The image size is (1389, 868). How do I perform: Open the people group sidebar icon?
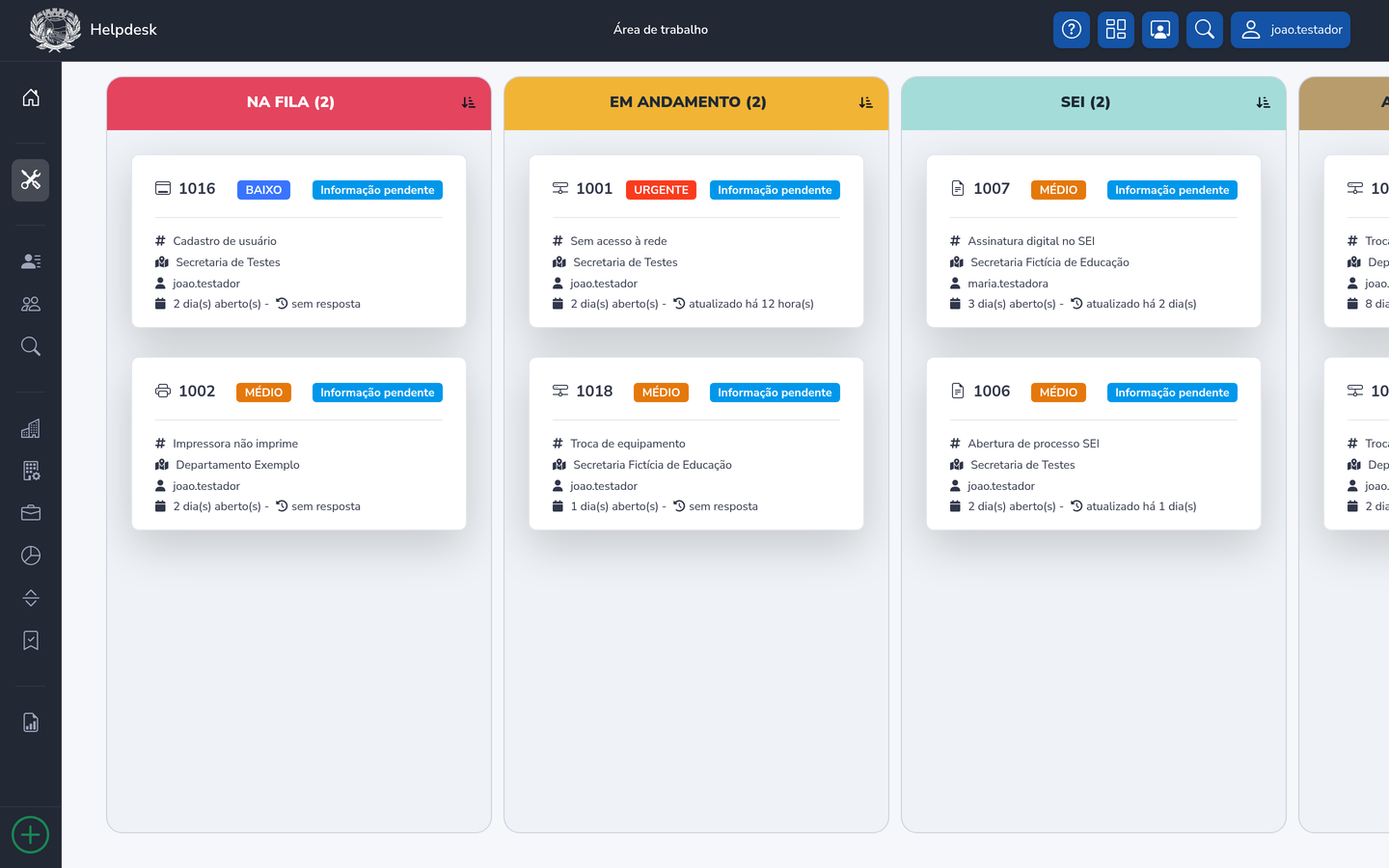coord(31,304)
